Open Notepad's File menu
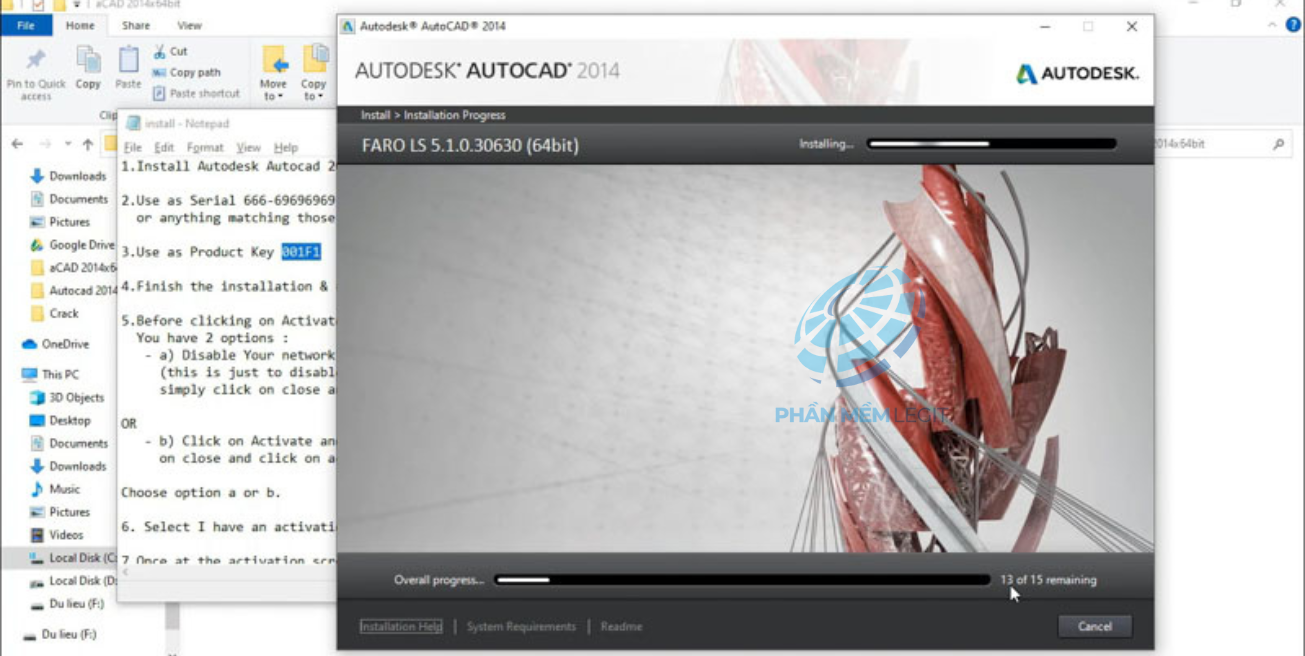1305x656 pixels. click(x=132, y=148)
